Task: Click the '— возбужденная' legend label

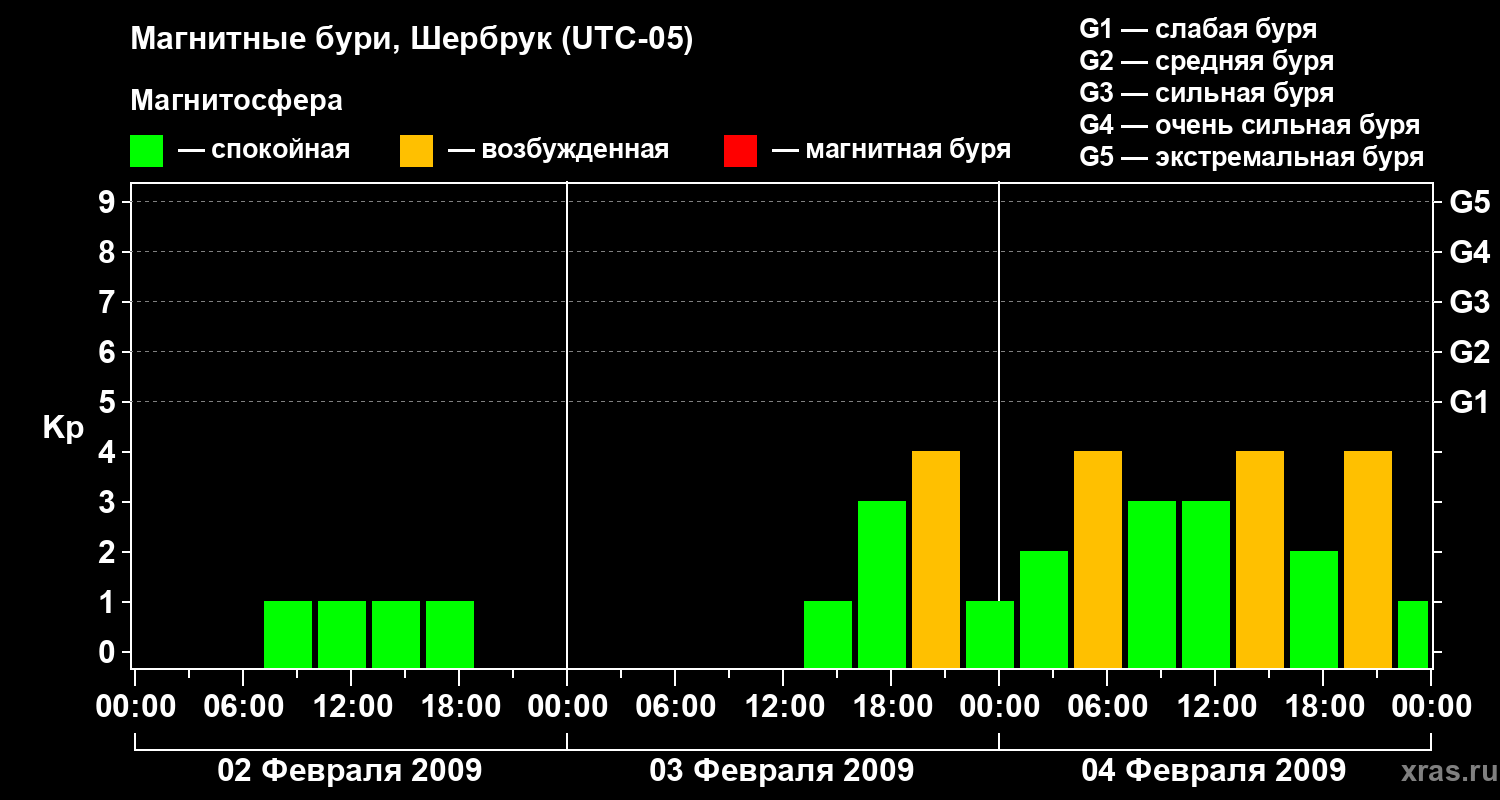Action: 558,151
